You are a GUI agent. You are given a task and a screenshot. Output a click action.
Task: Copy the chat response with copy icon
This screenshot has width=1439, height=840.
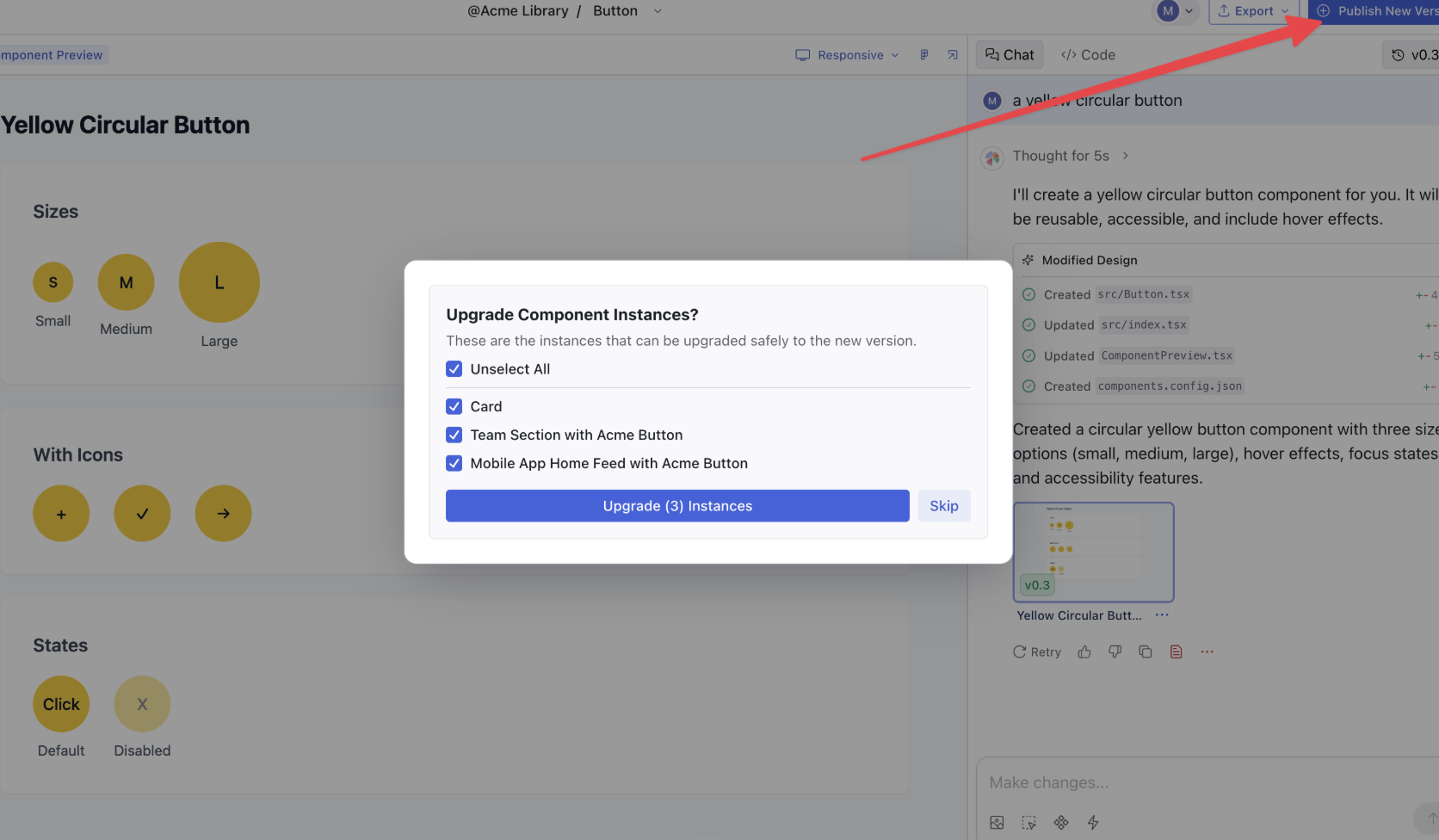pos(1146,652)
